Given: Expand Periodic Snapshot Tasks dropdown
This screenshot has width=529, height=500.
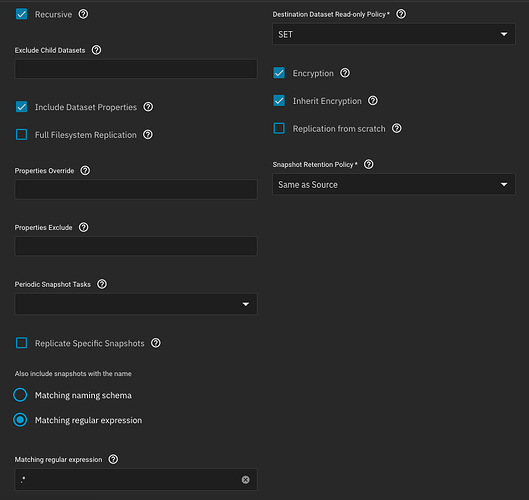Looking at the screenshot, I should [136, 304].
